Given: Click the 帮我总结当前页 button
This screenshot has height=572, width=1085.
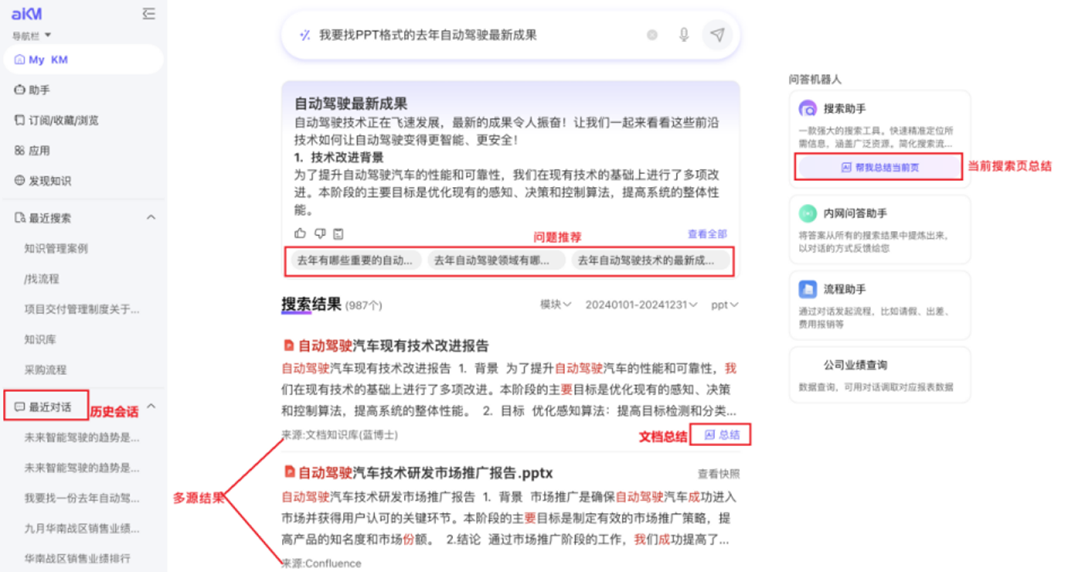Looking at the screenshot, I should [879, 168].
